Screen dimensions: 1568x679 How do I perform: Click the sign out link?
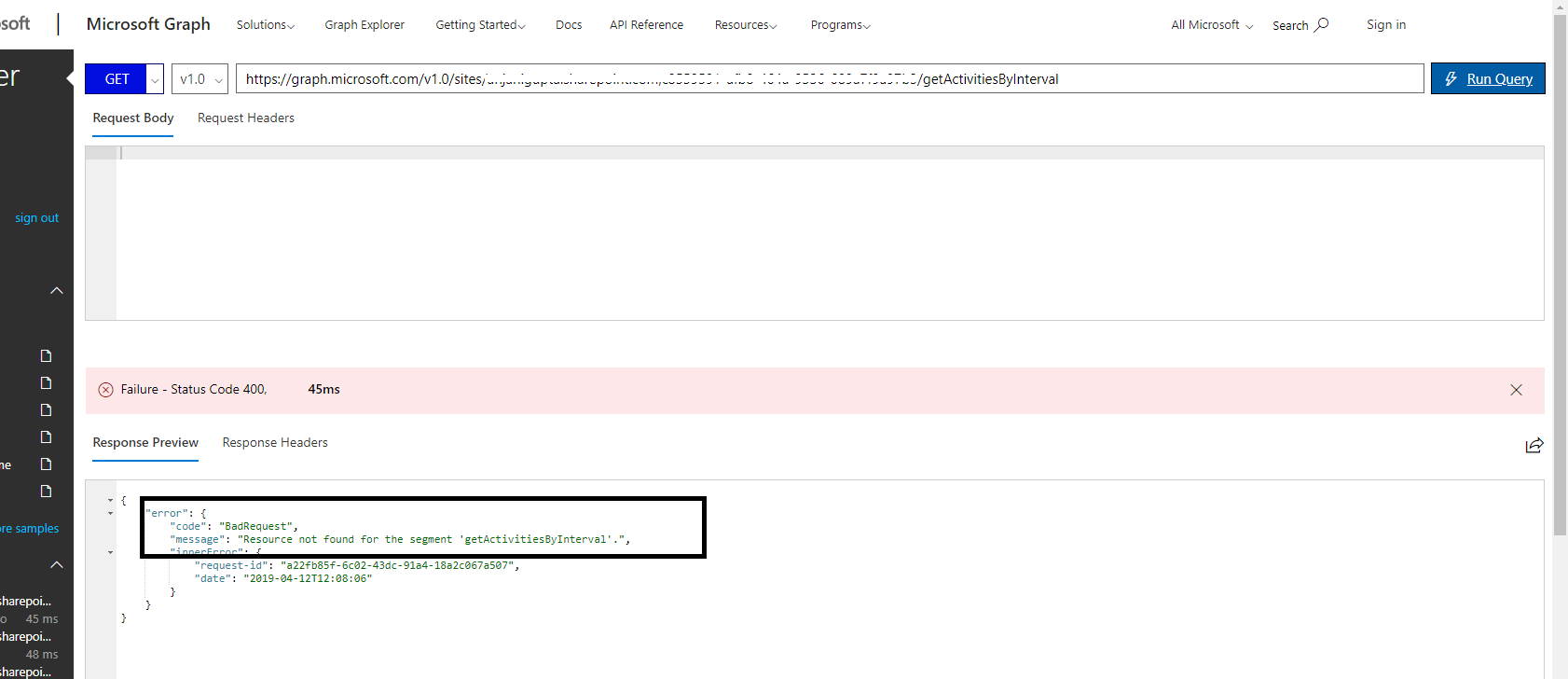coord(36,217)
